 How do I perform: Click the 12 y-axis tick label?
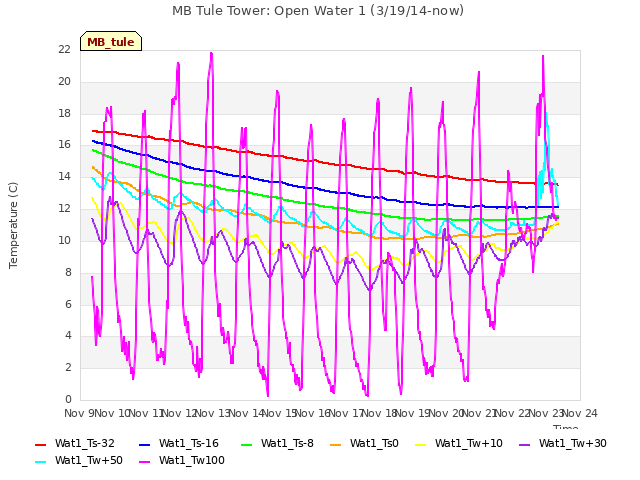64,209
